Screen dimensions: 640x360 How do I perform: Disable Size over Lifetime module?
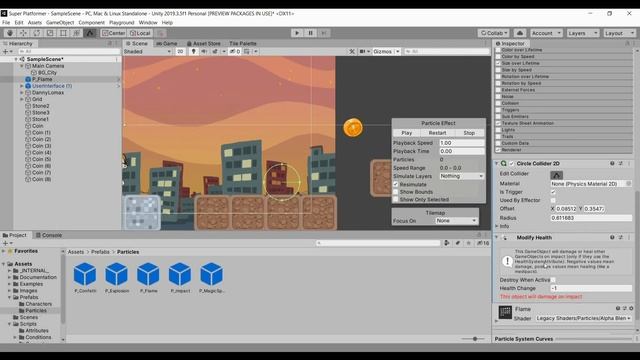tap(498, 63)
